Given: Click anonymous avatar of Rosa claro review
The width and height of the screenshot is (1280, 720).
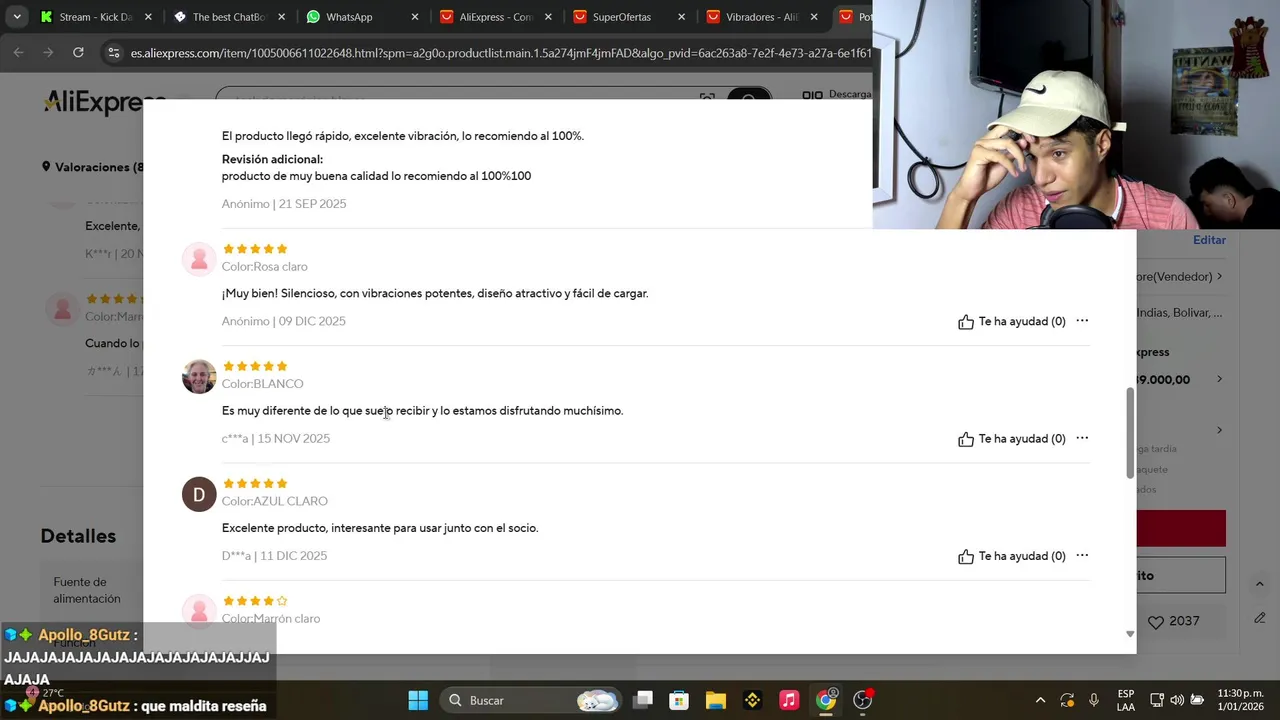Looking at the screenshot, I should click(x=199, y=259).
